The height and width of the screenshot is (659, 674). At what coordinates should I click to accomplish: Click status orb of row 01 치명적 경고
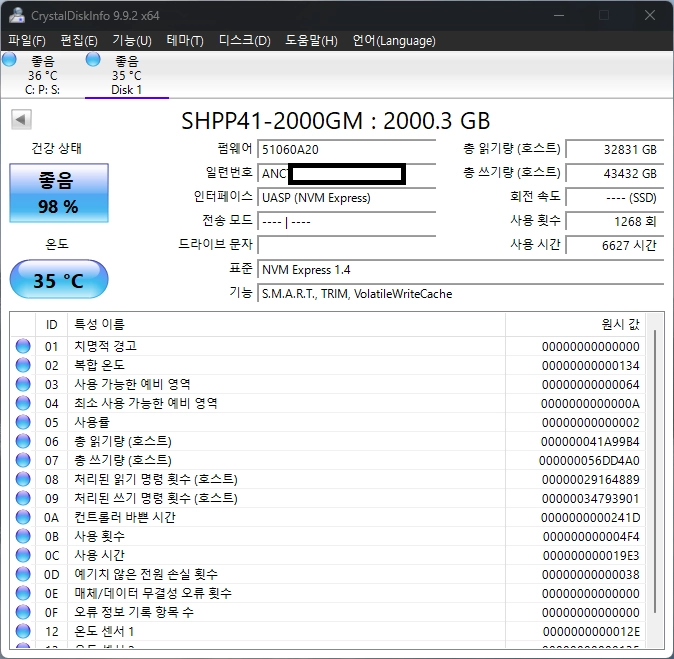pyautogui.click(x=23, y=346)
